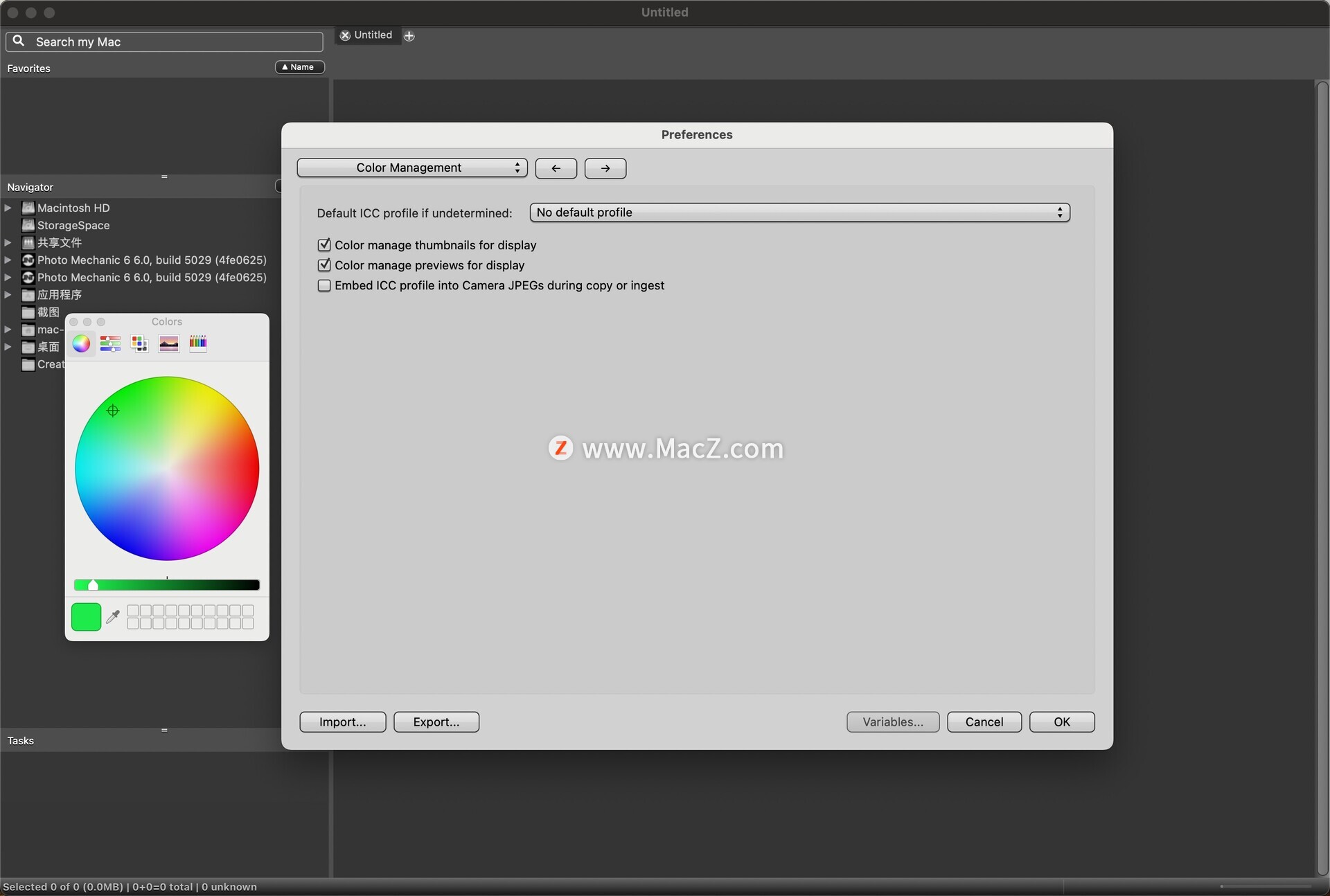This screenshot has width=1330, height=896.
Task: Click the current green color swatch
Action: (87, 616)
